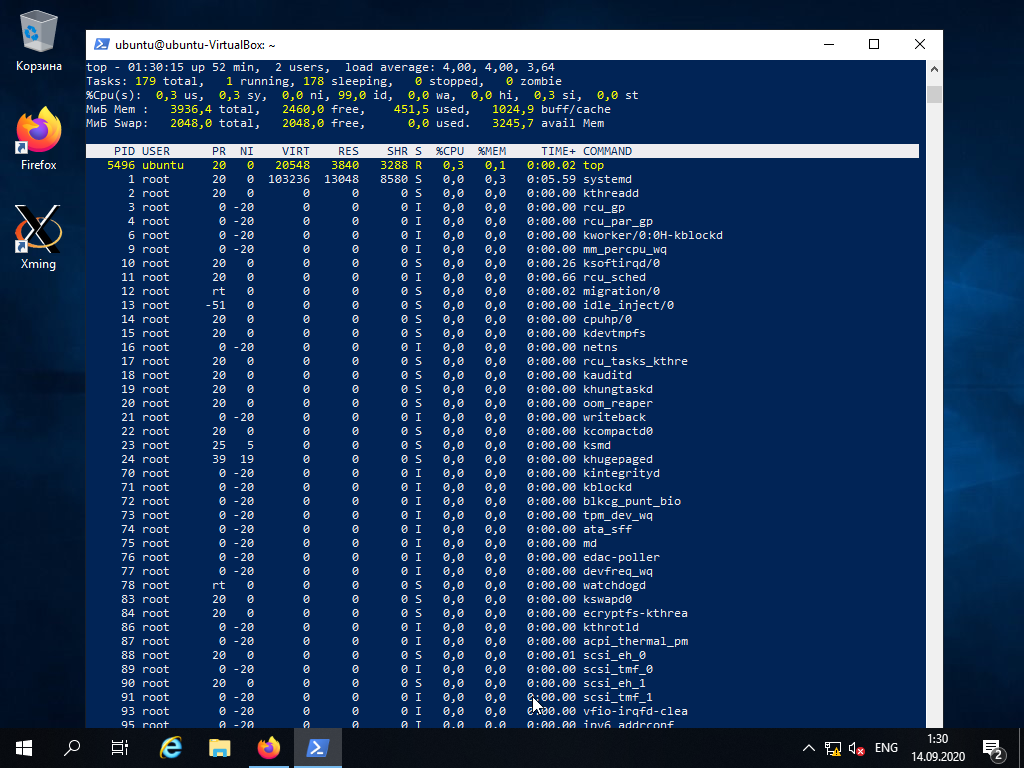
Task: Switch to Firefox in the taskbar
Action: [x=269, y=747]
